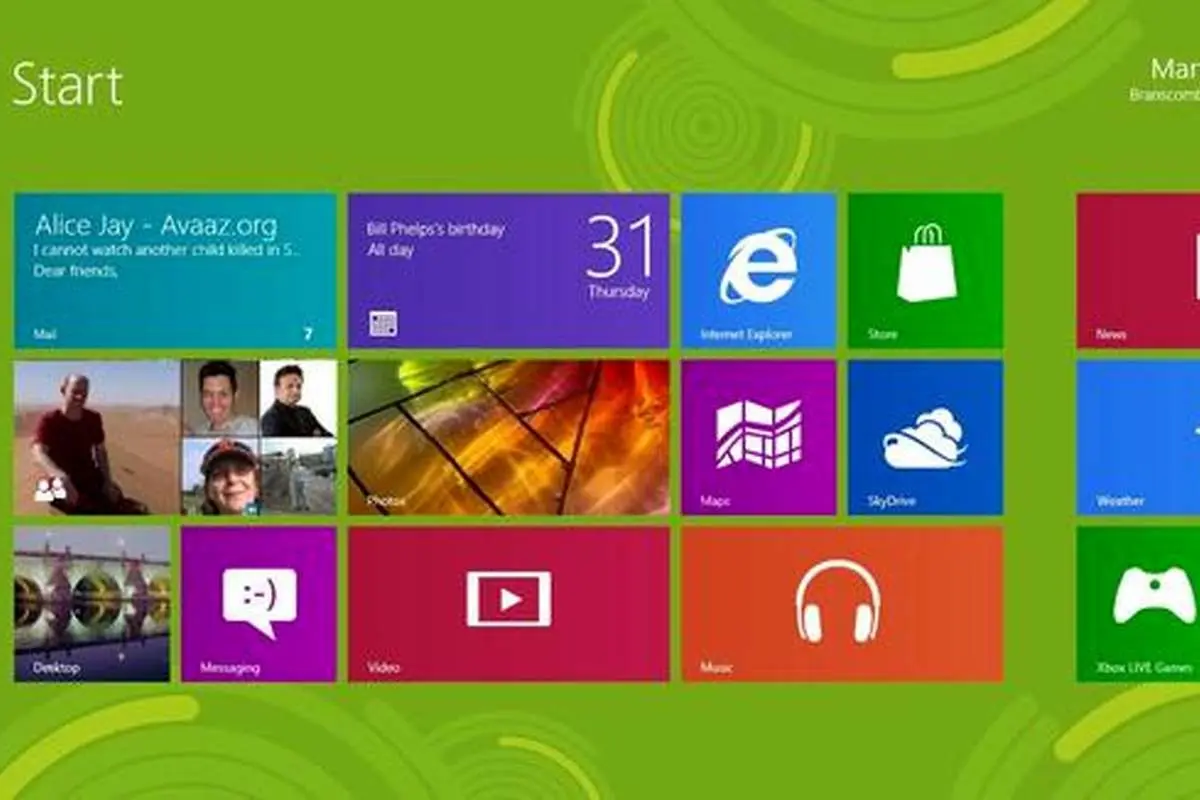Click the people icon on the People tile
The image size is (1200, 800).
click(50, 488)
